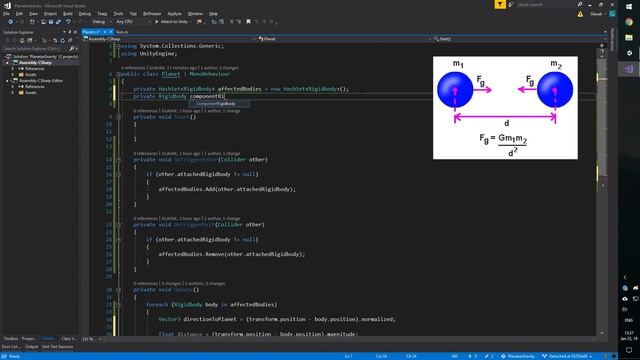Open the signed-in account avatar icon
Viewport: 640px width, 360px height.
[612, 14]
